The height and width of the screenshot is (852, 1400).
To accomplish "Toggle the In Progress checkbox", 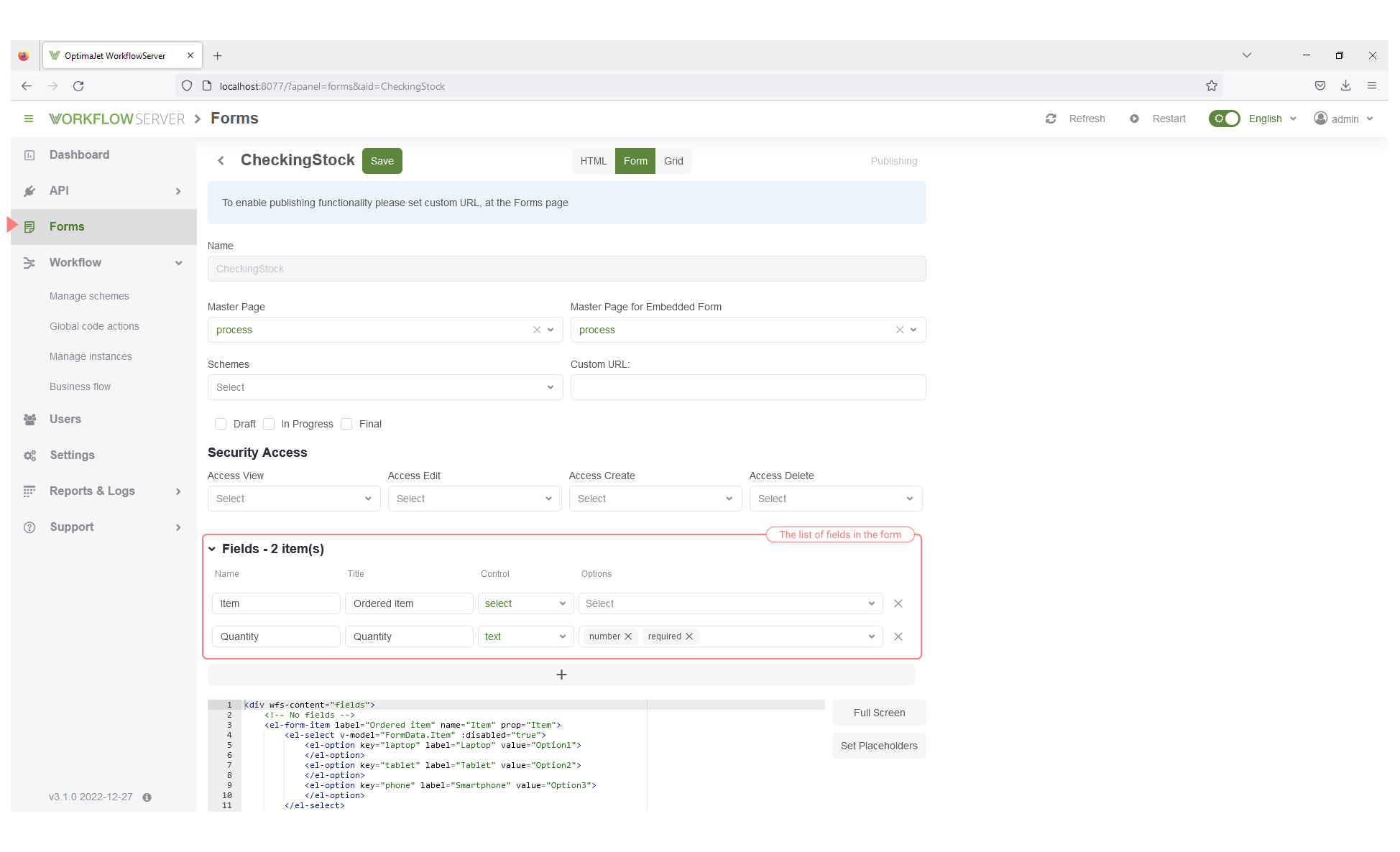I will [269, 424].
